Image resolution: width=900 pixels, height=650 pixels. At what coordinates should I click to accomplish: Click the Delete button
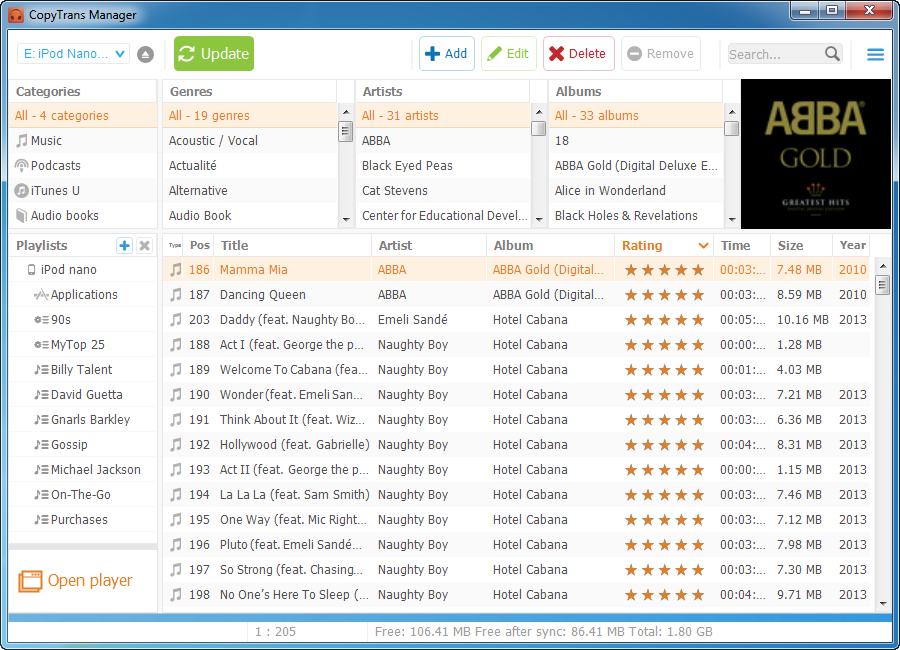pyautogui.click(x=579, y=54)
